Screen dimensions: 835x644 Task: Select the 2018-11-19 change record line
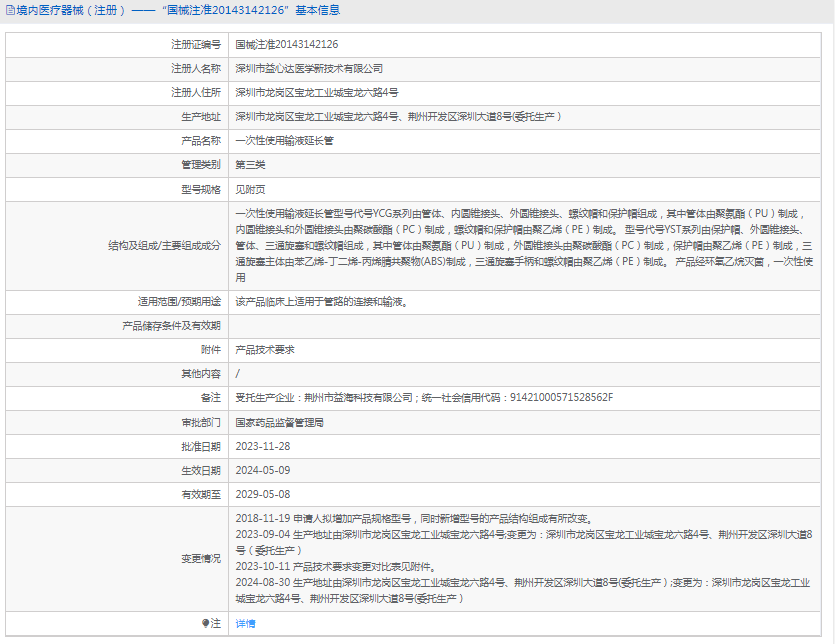(x=414, y=518)
